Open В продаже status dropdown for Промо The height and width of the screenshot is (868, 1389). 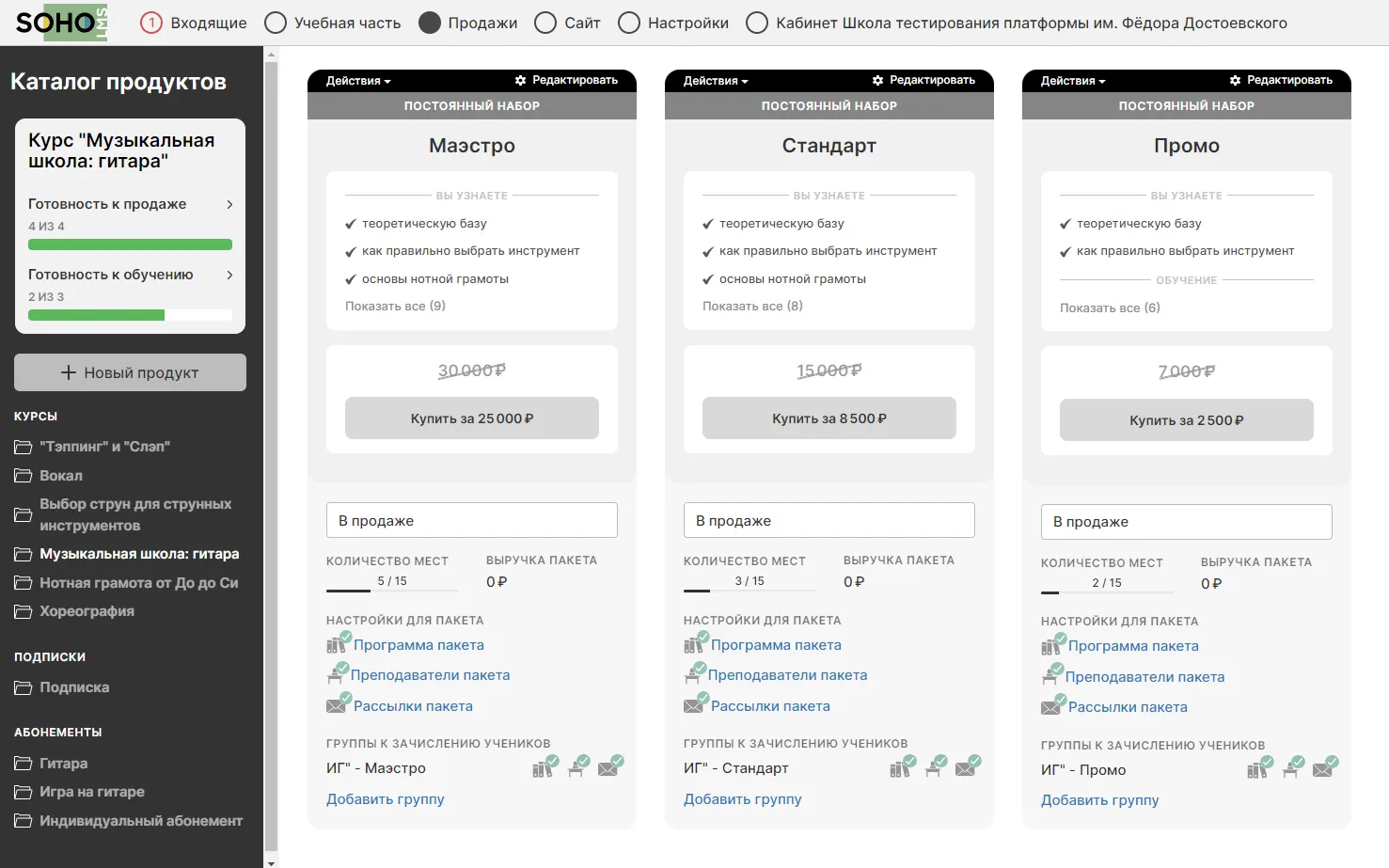pyautogui.click(x=1187, y=521)
